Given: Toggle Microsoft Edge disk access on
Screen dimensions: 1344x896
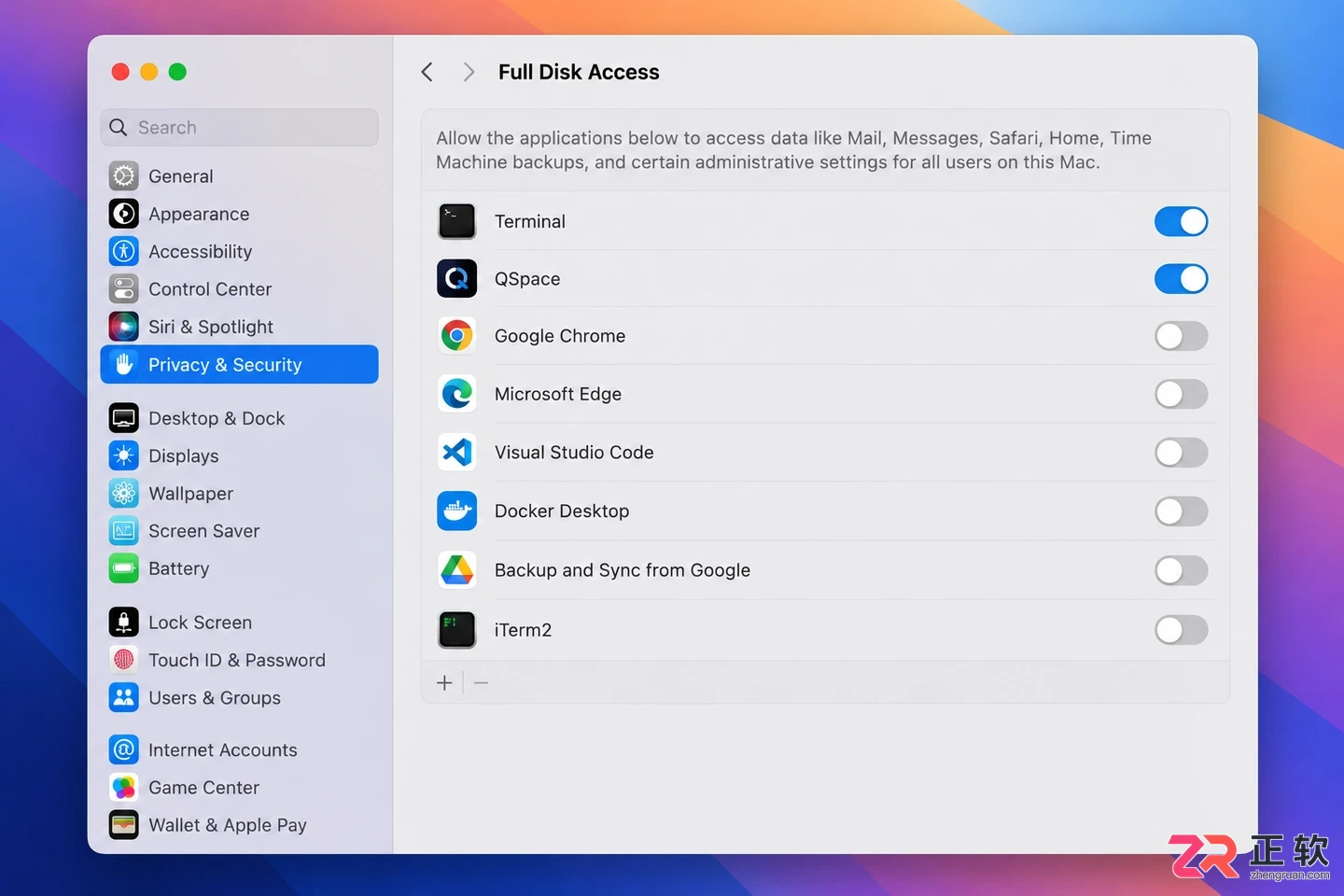Looking at the screenshot, I should coord(1181,394).
